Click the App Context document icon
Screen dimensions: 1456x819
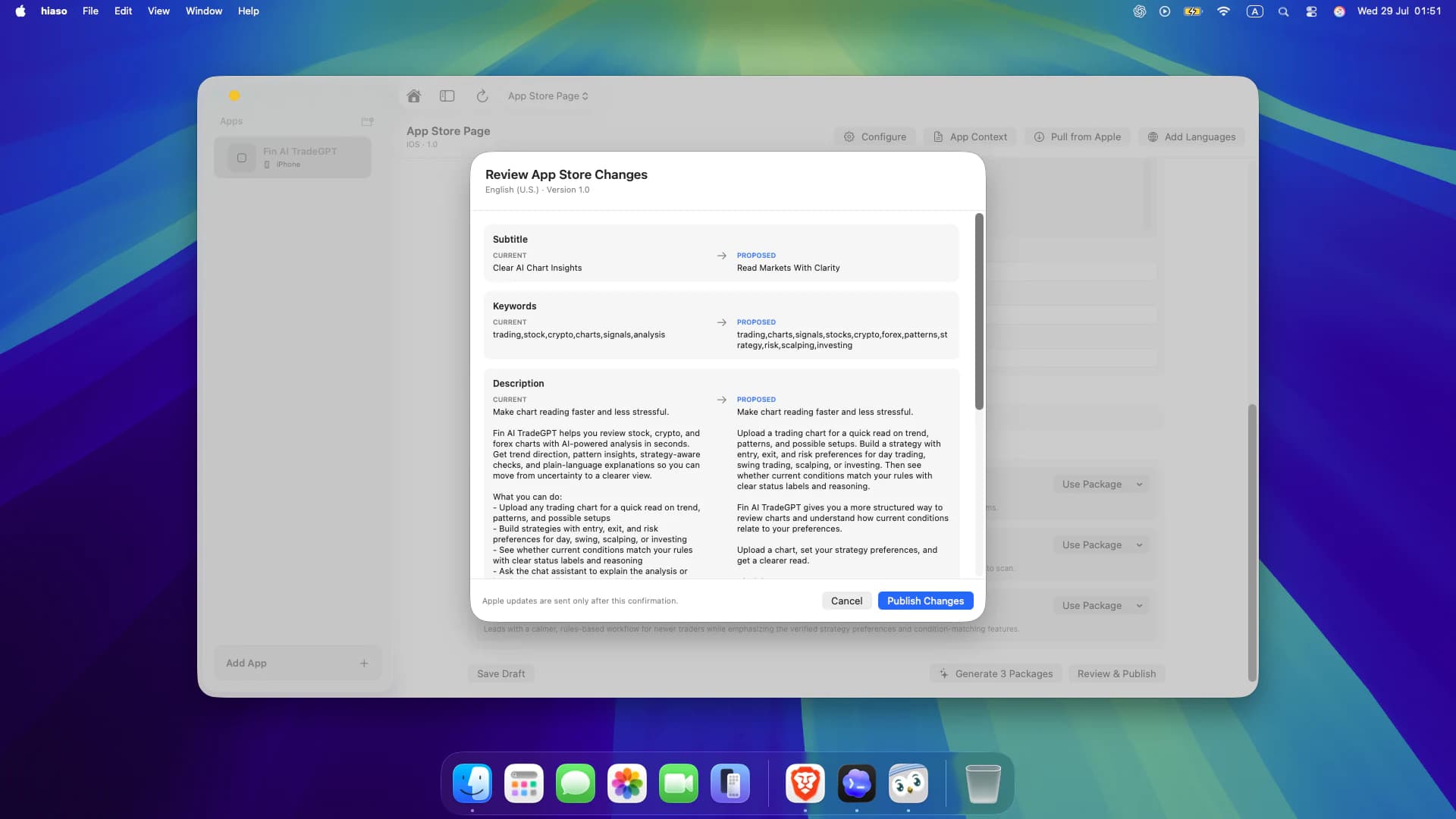[938, 136]
